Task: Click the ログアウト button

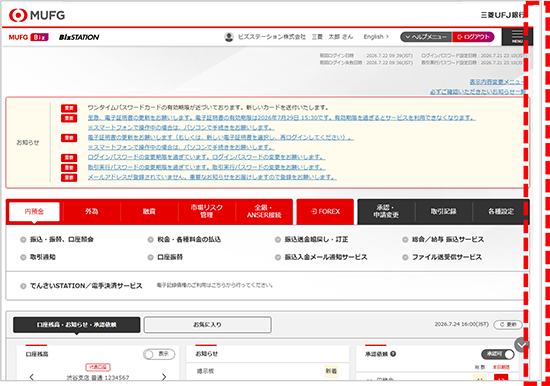Action: [474, 37]
